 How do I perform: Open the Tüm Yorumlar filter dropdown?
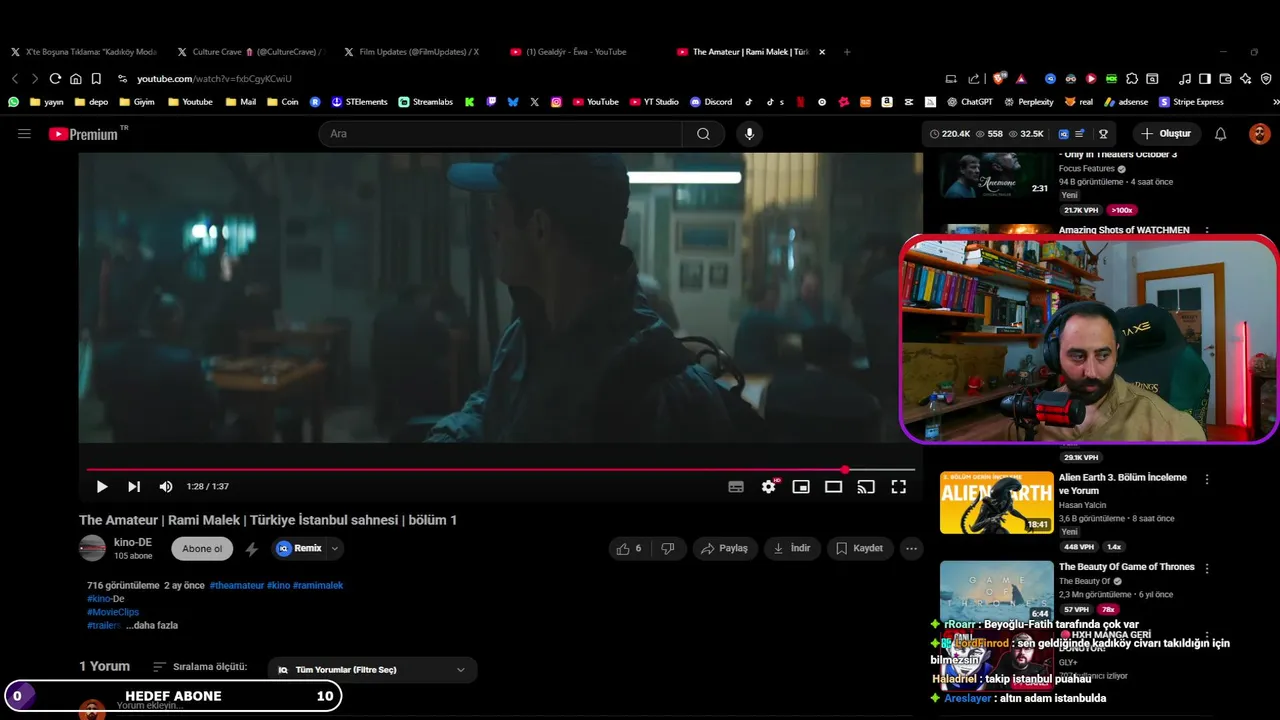click(x=371, y=670)
